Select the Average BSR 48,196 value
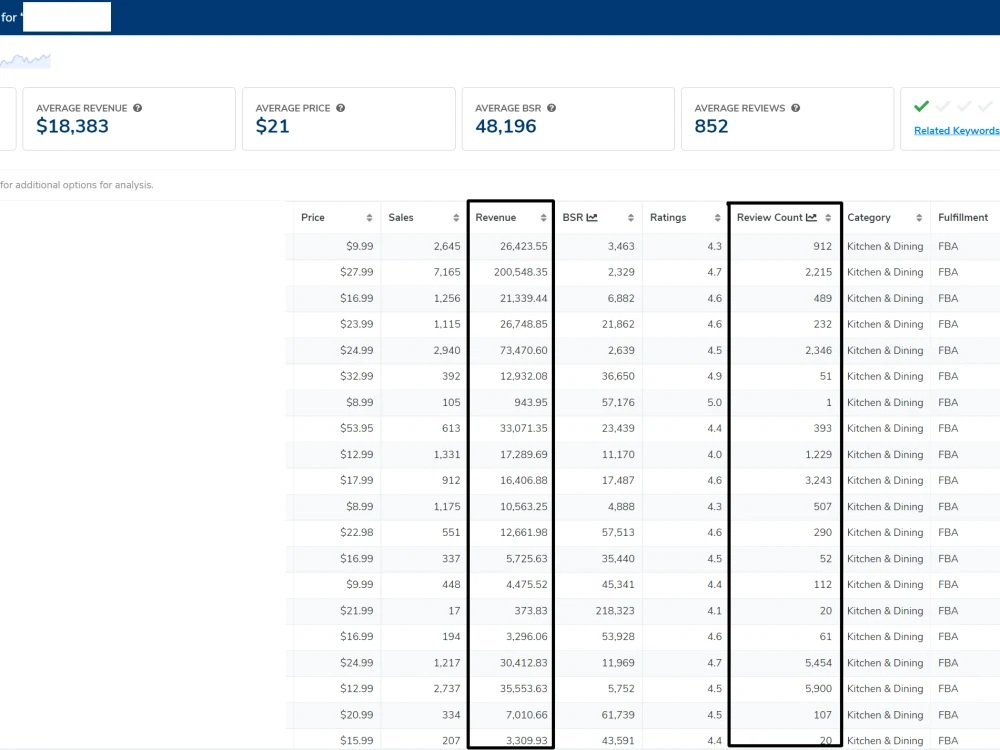The image size is (1000, 750). point(506,126)
